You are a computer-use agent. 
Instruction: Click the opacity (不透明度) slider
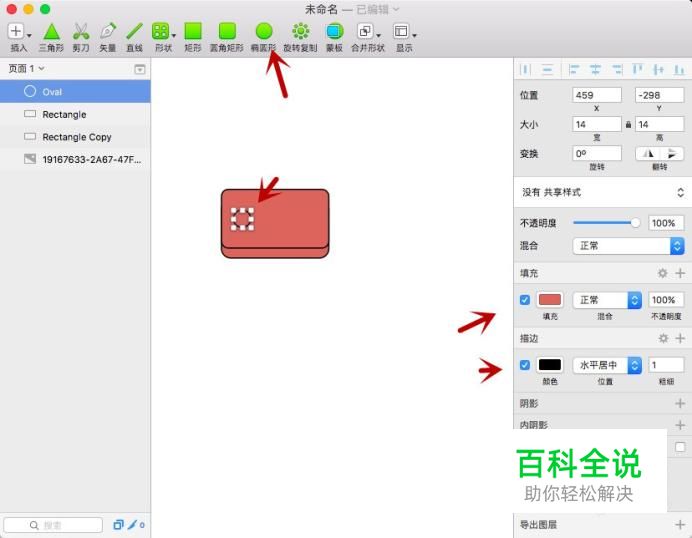606,223
